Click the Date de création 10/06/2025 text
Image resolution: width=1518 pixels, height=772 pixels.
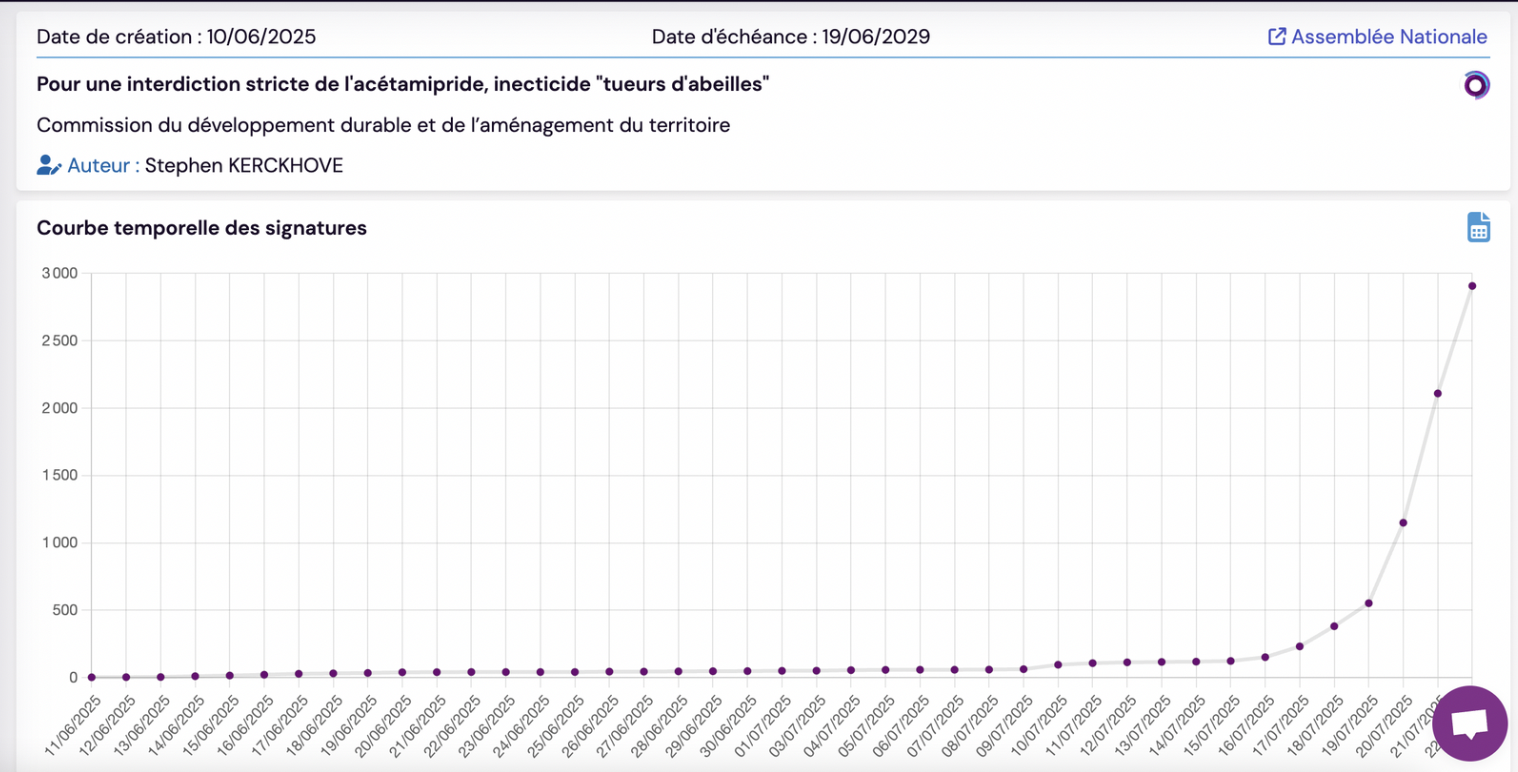[176, 37]
